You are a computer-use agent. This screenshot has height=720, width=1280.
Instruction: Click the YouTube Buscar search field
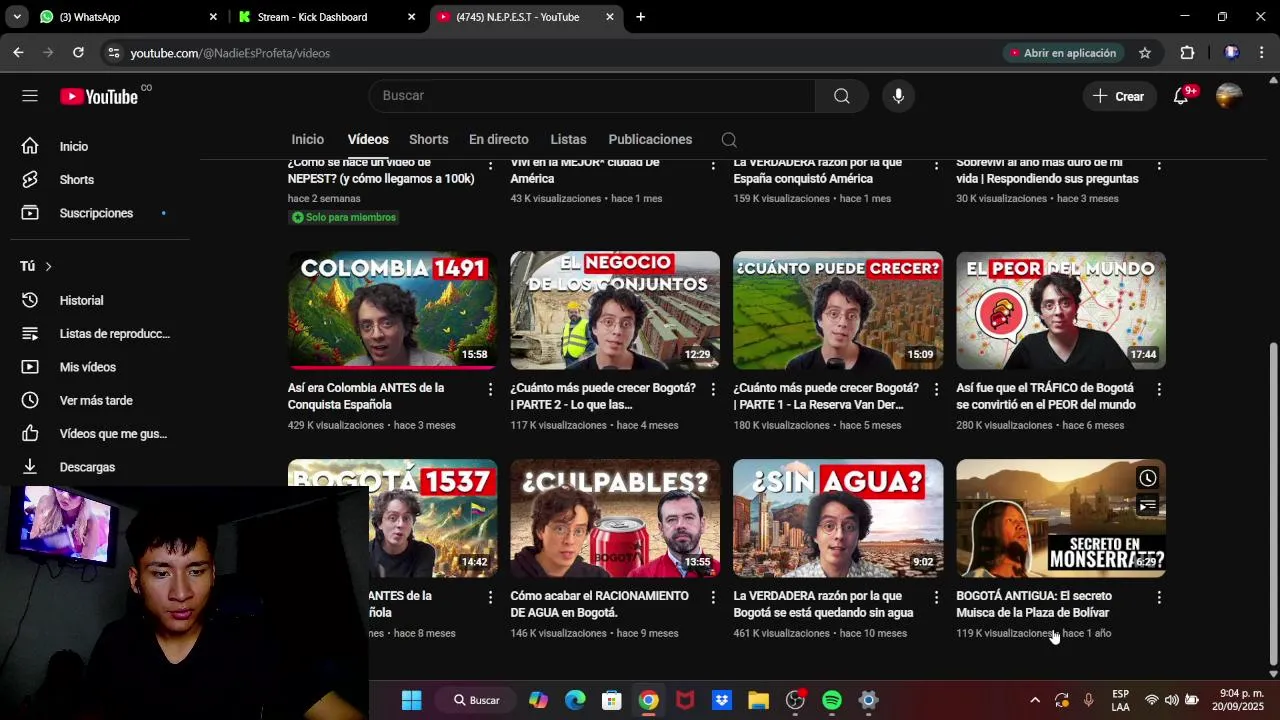592,96
